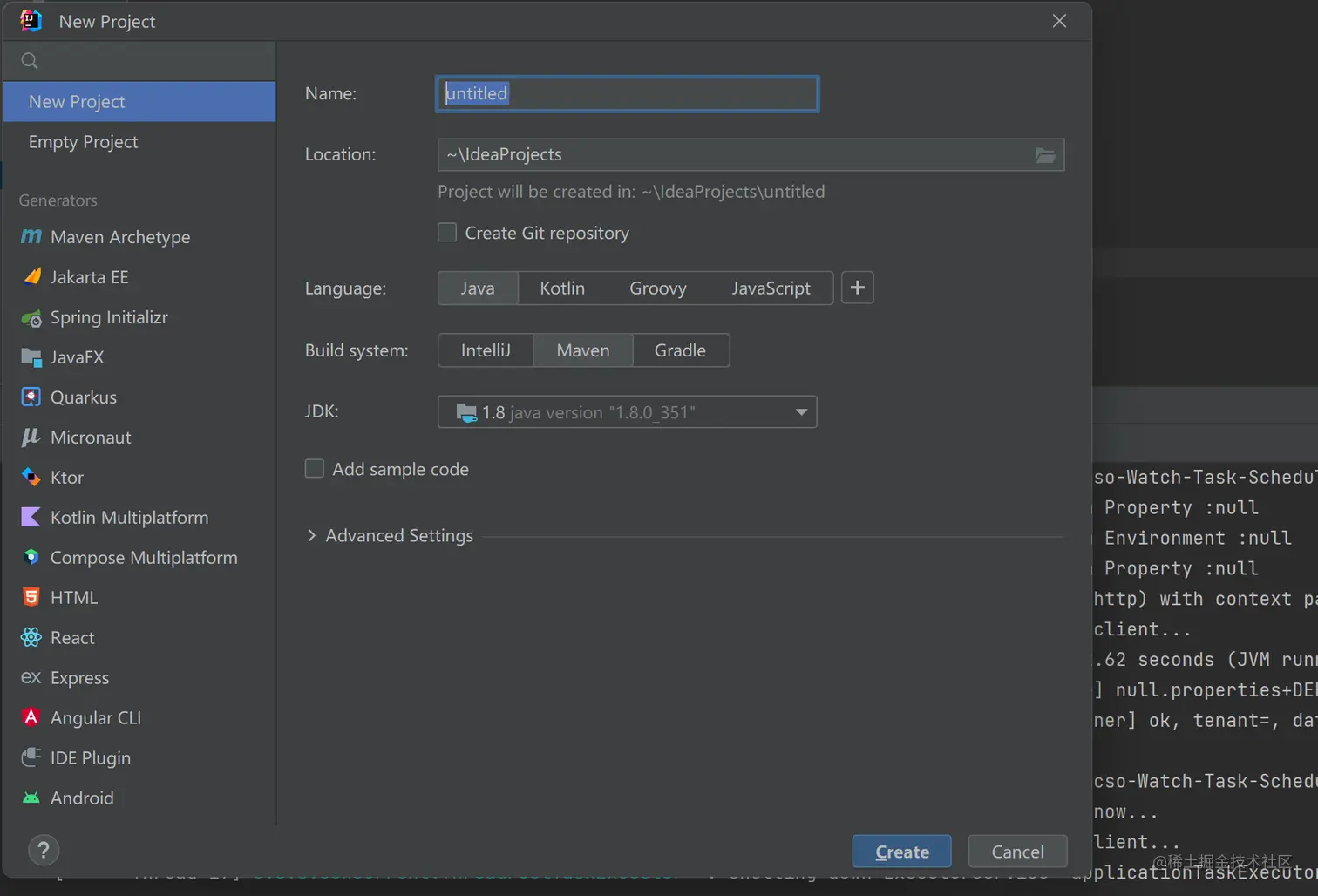Select Empty Project in sidebar
Viewport: 1318px width, 896px height.
tap(84, 142)
